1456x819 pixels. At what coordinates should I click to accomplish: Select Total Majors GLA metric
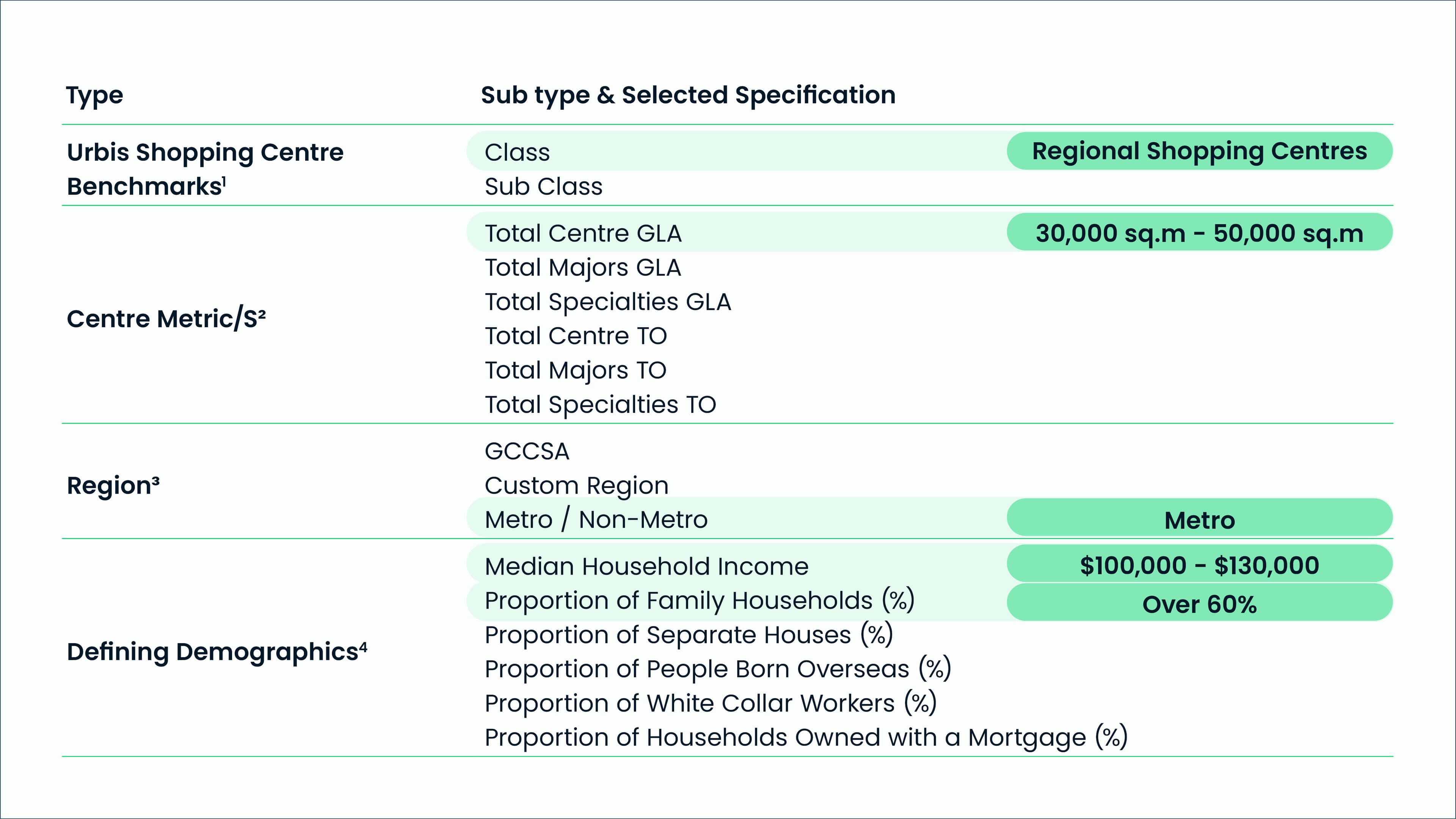(582, 267)
